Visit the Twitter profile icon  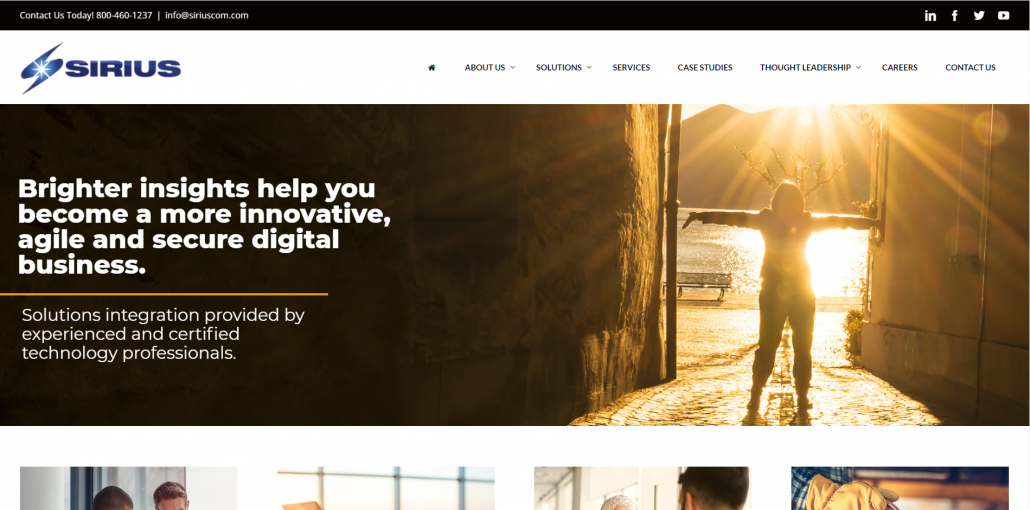click(979, 16)
